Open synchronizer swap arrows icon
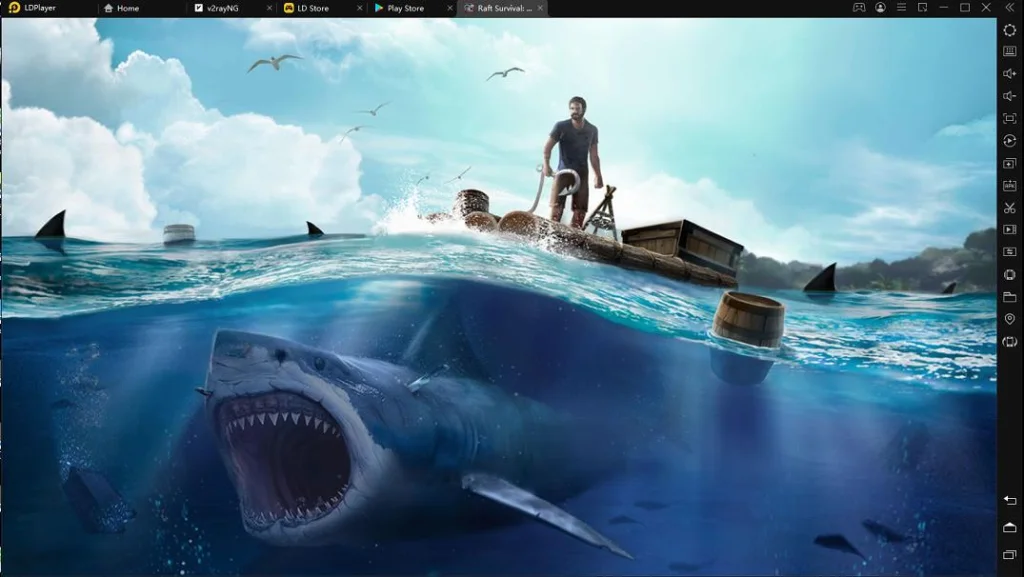The image size is (1024, 577). [x=1010, y=252]
